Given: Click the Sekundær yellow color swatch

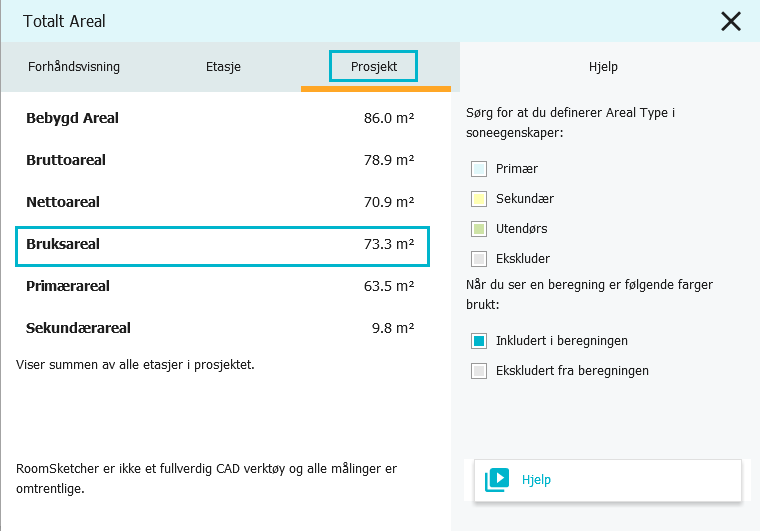Looking at the screenshot, I should pos(479,199).
